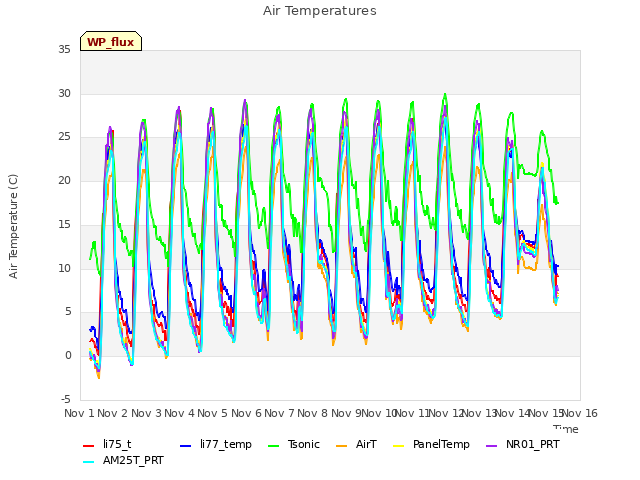Click the Nov 5 x-axis tick label
Image resolution: width=640 pixels, height=480 pixels.
(212, 413)
